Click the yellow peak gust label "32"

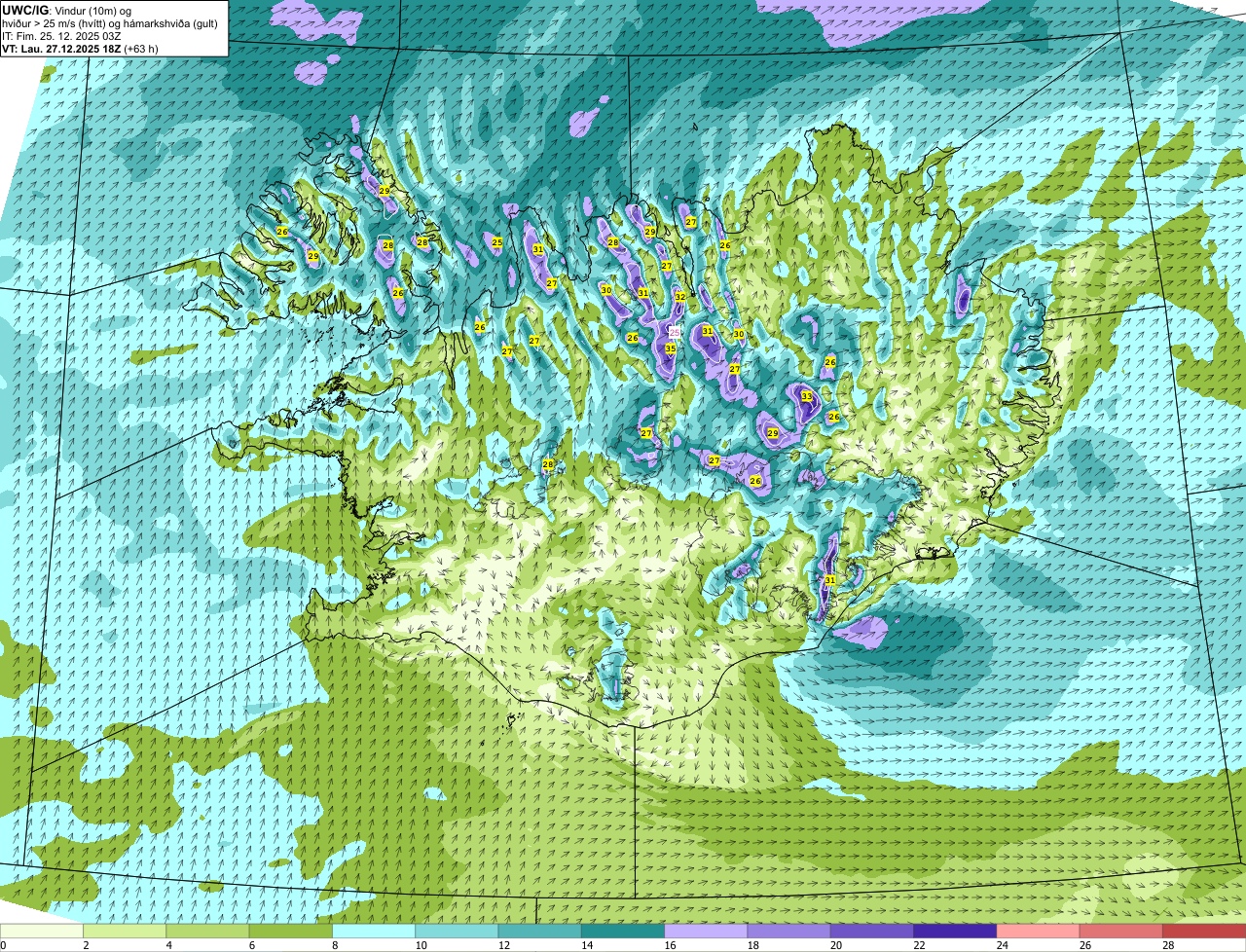point(680,297)
